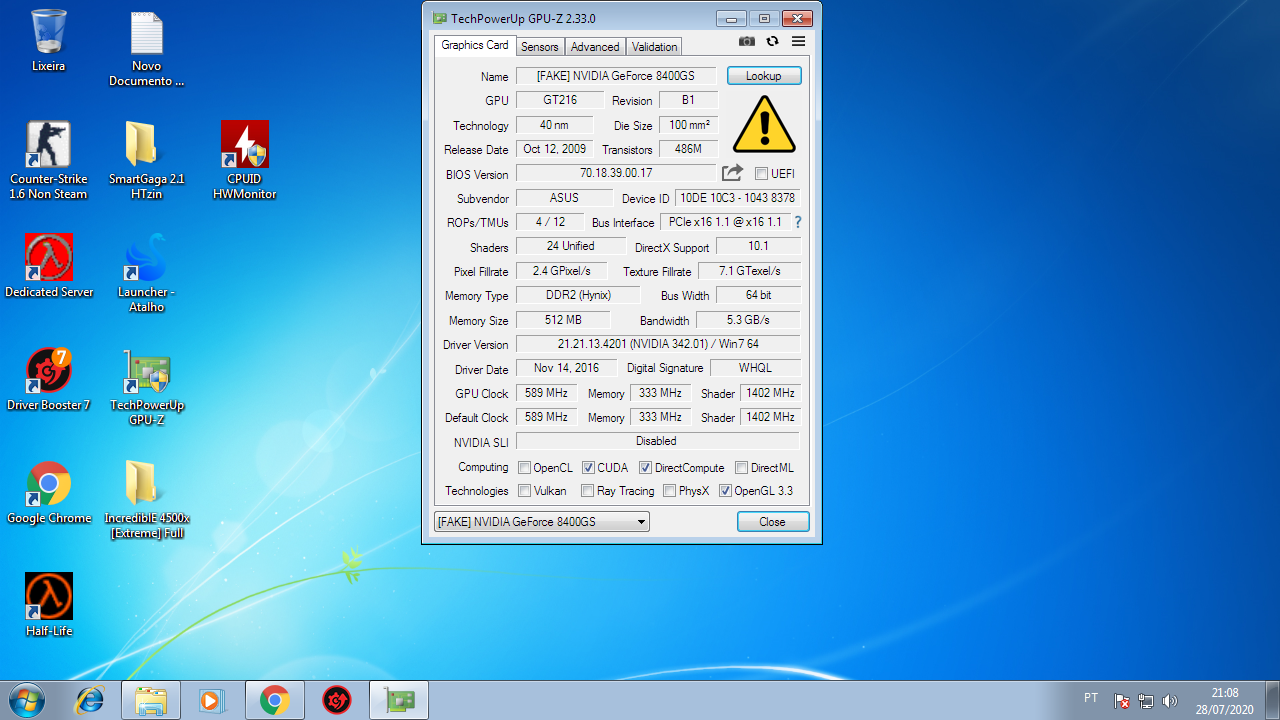
Task: Click the Driver Version field
Action: click(x=658, y=344)
